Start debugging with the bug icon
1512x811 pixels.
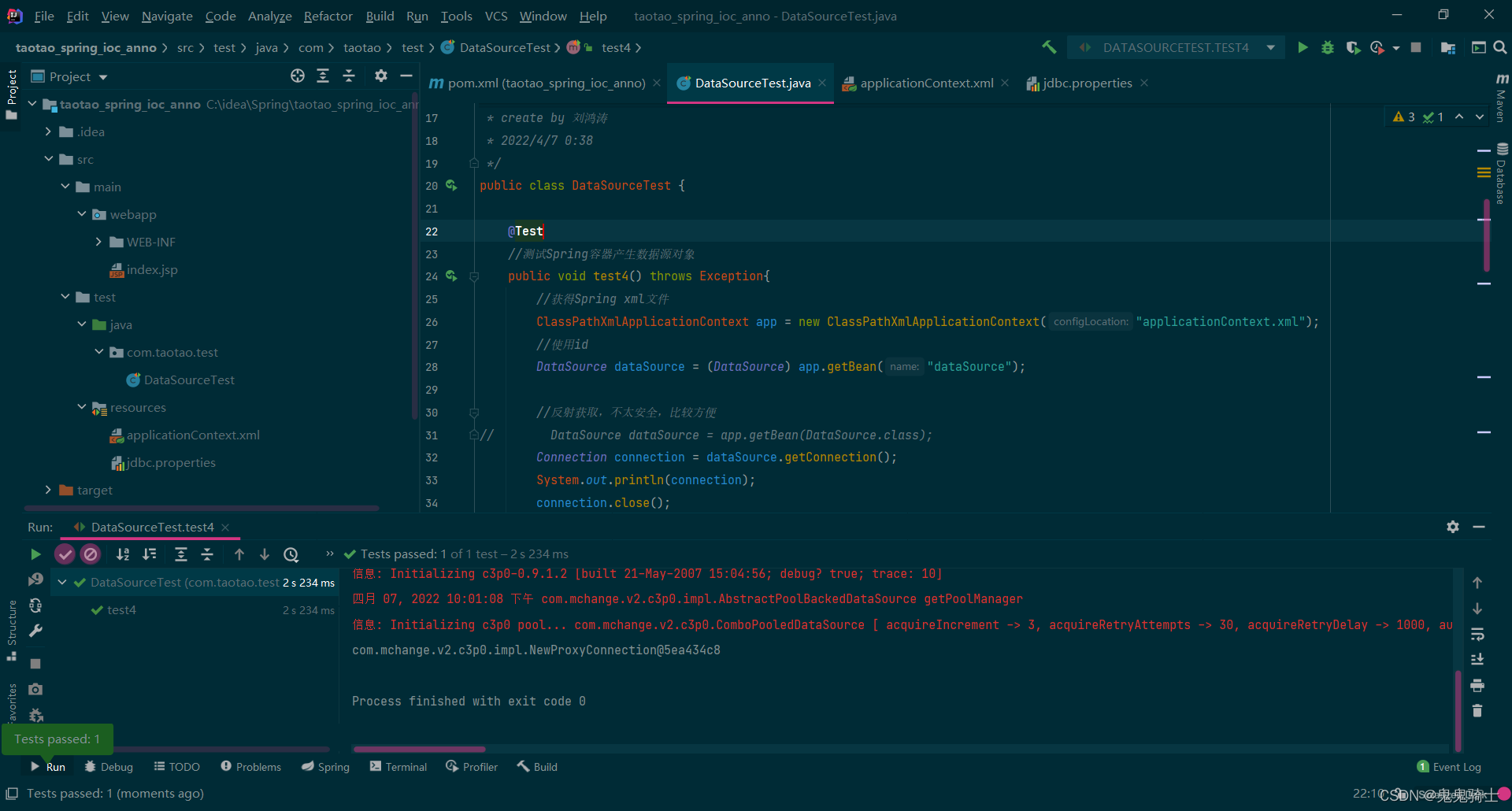pyautogui.click(x=1328, y=47)
